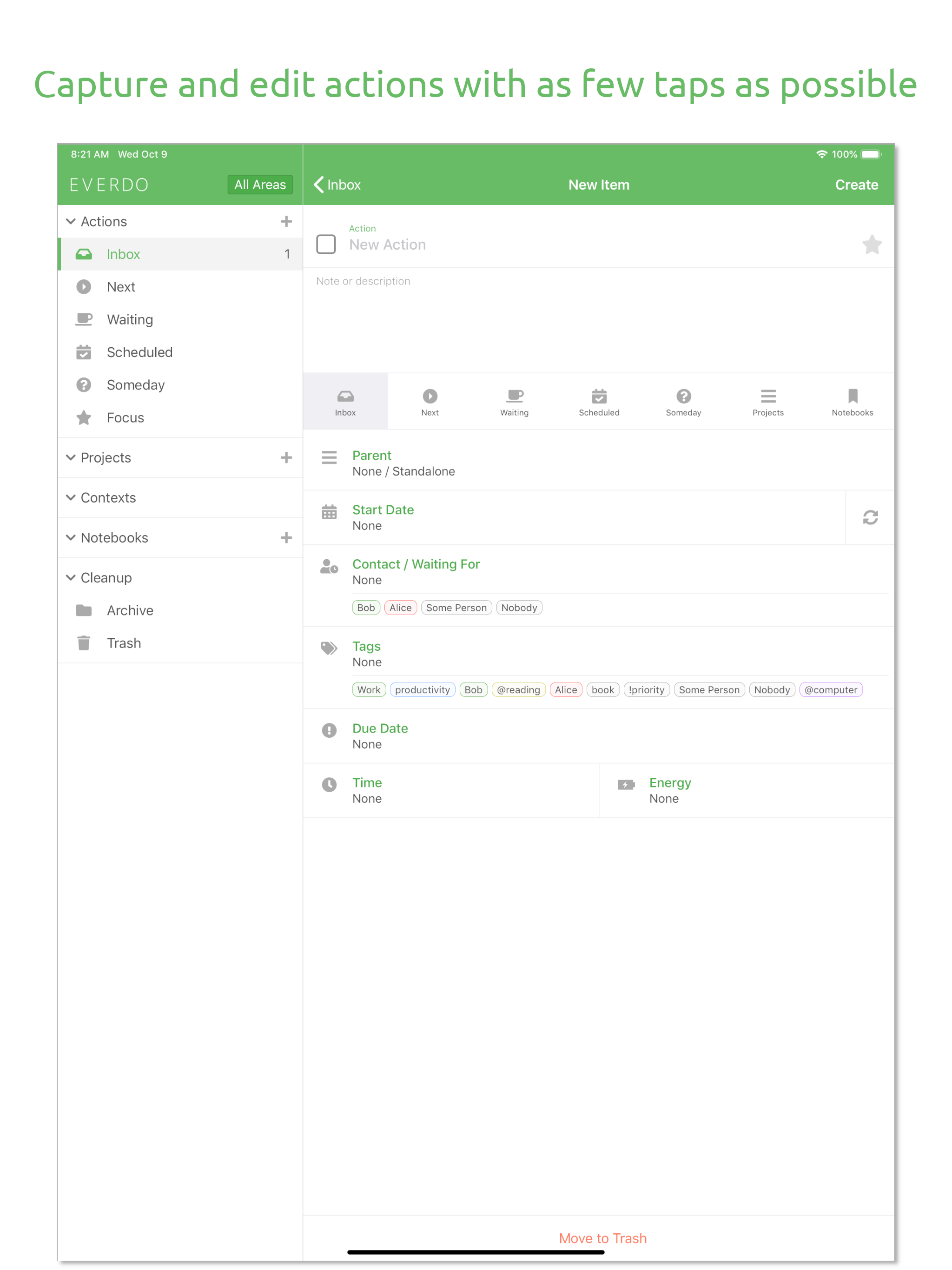The image size is (952, 1270).
Task: Go back to Inbox
Action: coord(337,185)
